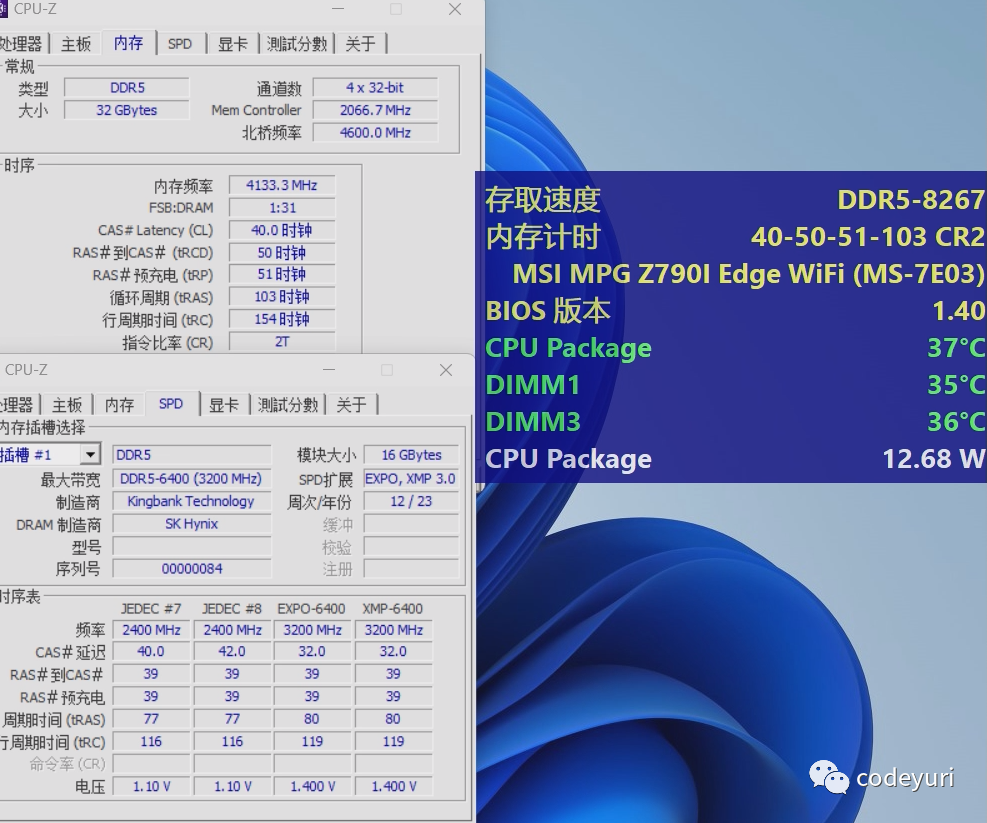Viewport: 987px width, 823px height.
Task: Click the 1.10 V voltage in JEDEC #7
Action: (x=151, y=786)
